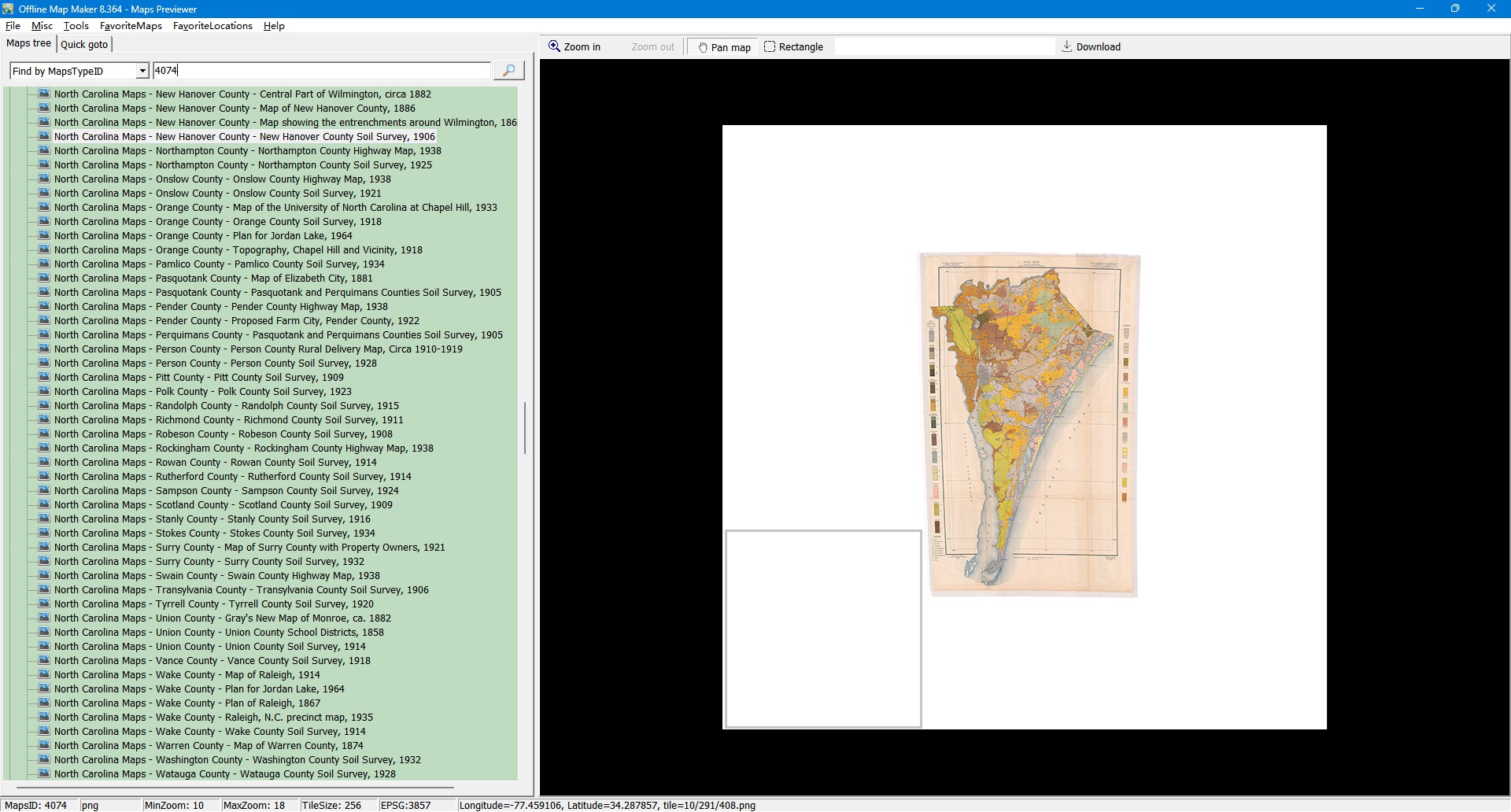
Task: Click the Zoom in magnifier icon
Action: click(555, 46)
